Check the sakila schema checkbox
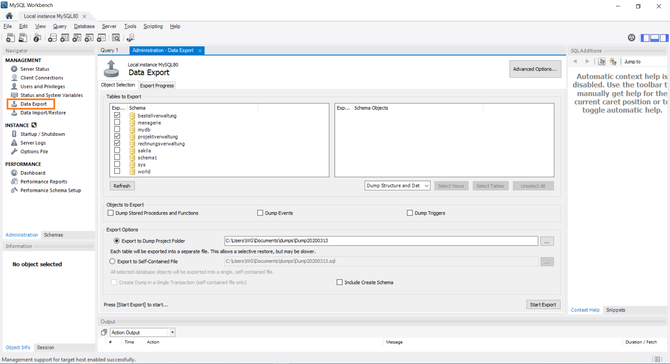The height and width of the screenshot is (364, 670). (x=117, y=150)
